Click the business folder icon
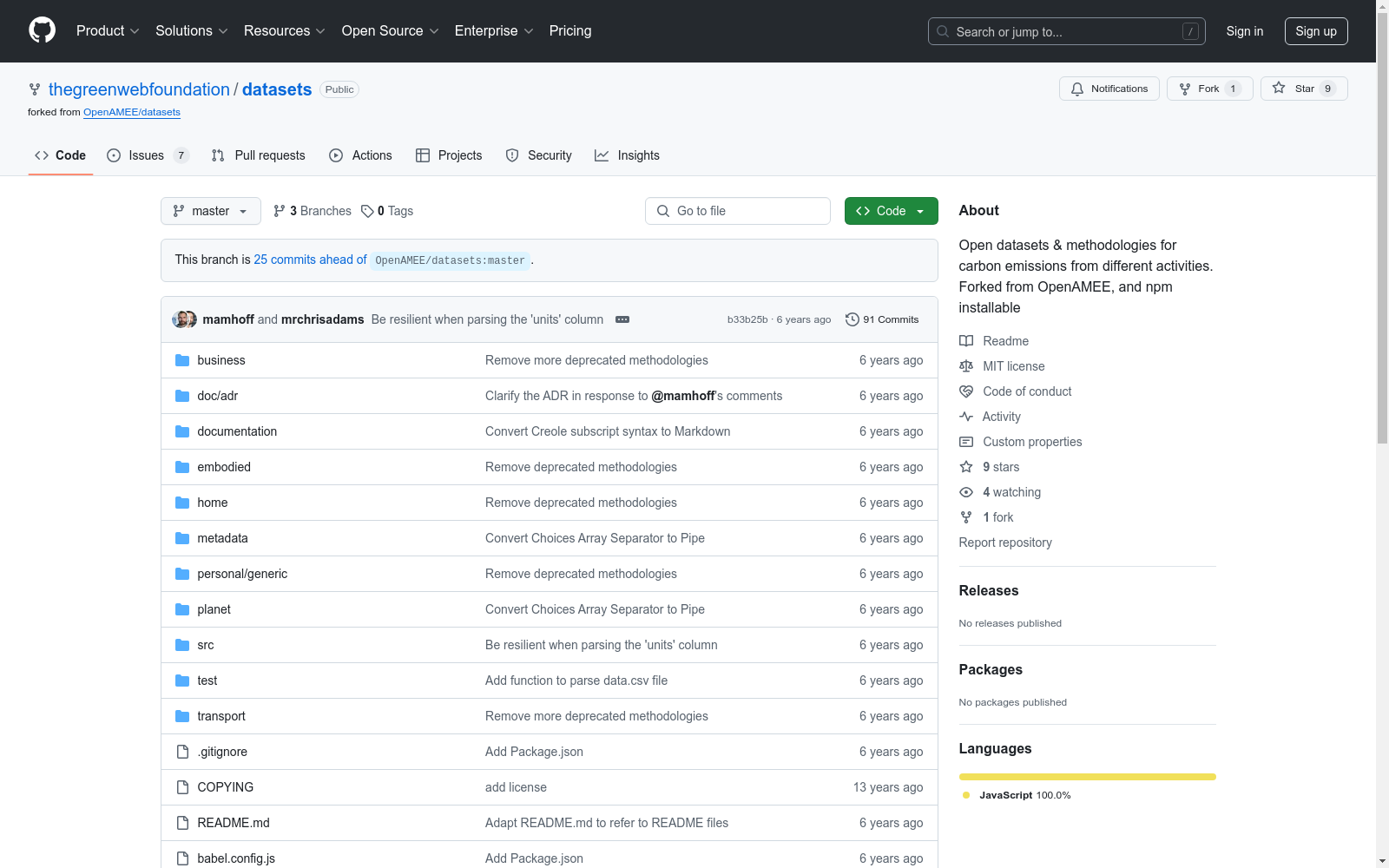The width and height of the screenshot is (1389, 868). coord(182,360)
